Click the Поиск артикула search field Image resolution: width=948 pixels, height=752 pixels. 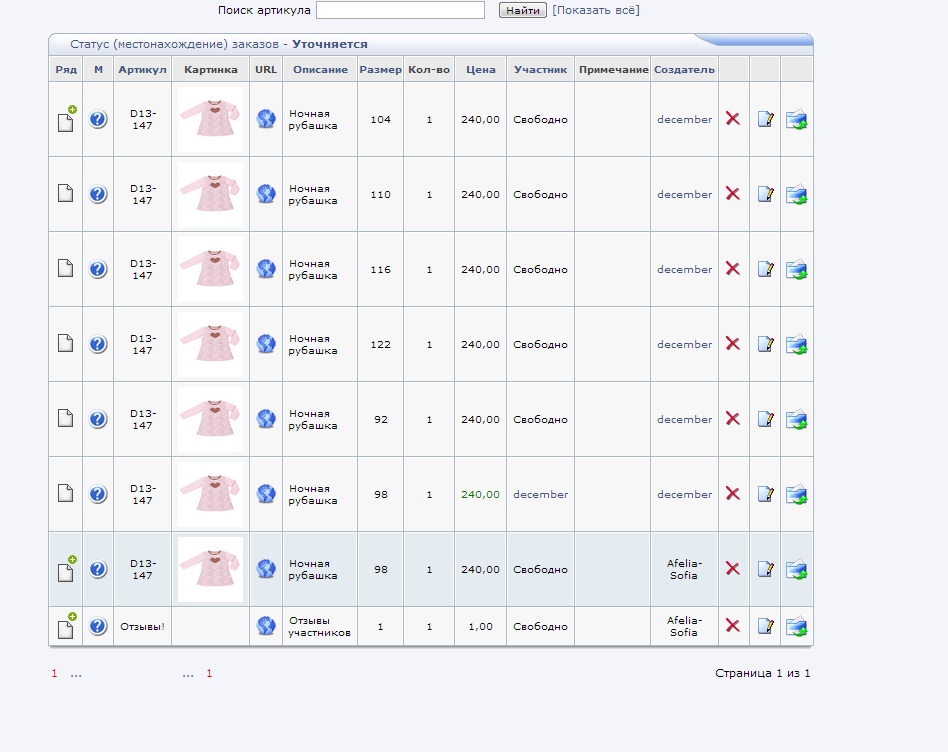point(400,10)
